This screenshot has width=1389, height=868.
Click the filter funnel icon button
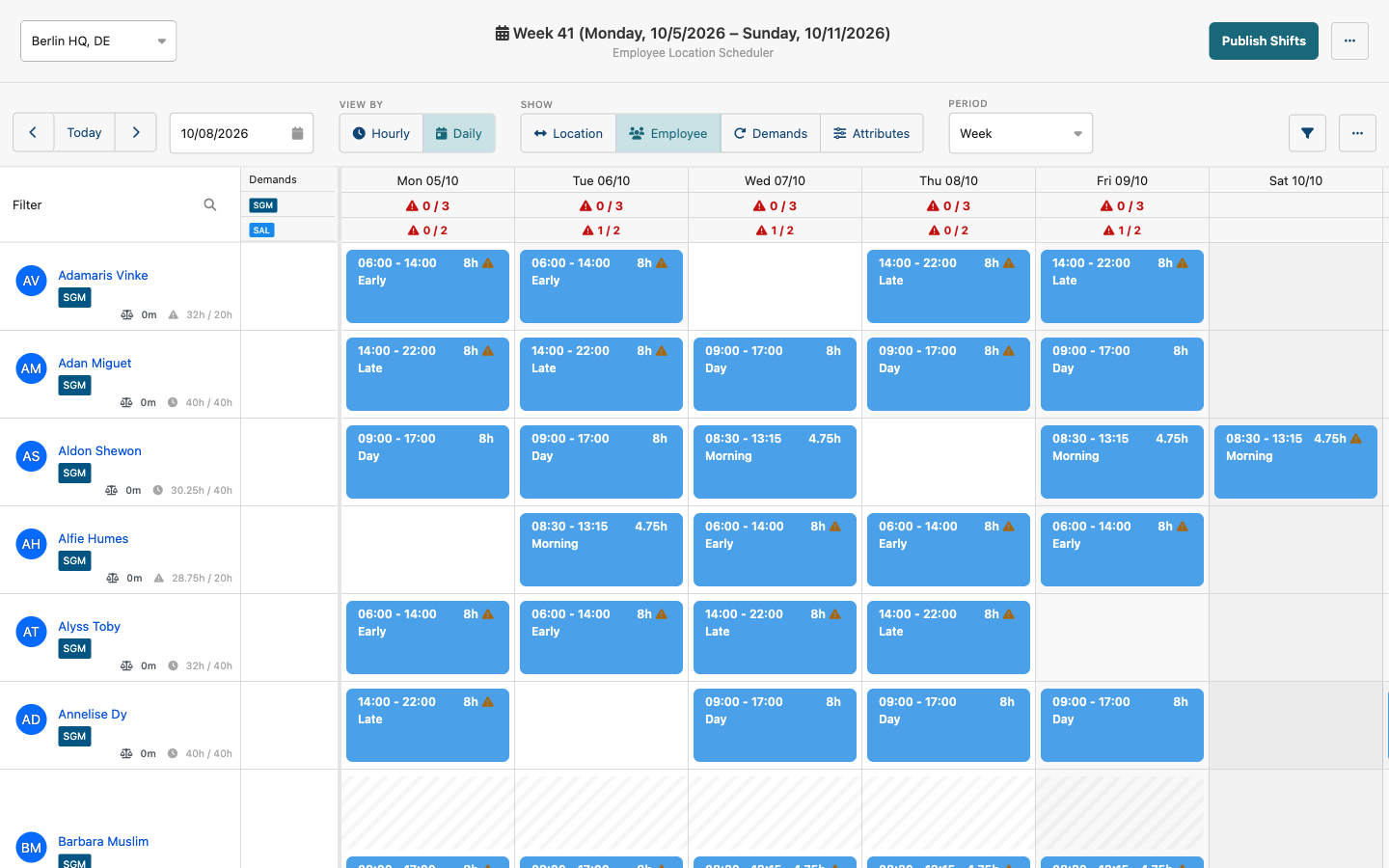coord(1307,133)
